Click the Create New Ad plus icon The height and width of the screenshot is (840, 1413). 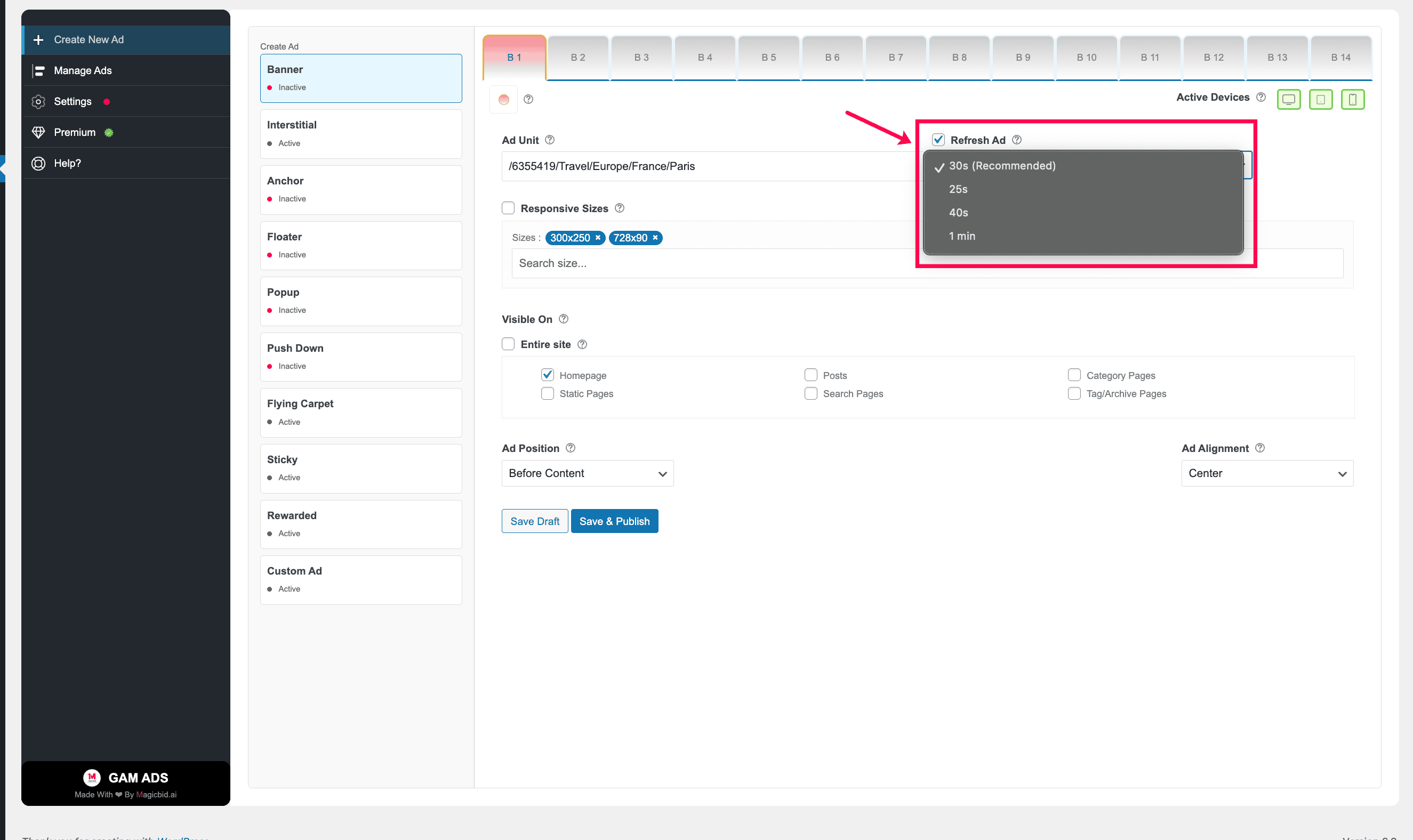(x=38, y=39)
